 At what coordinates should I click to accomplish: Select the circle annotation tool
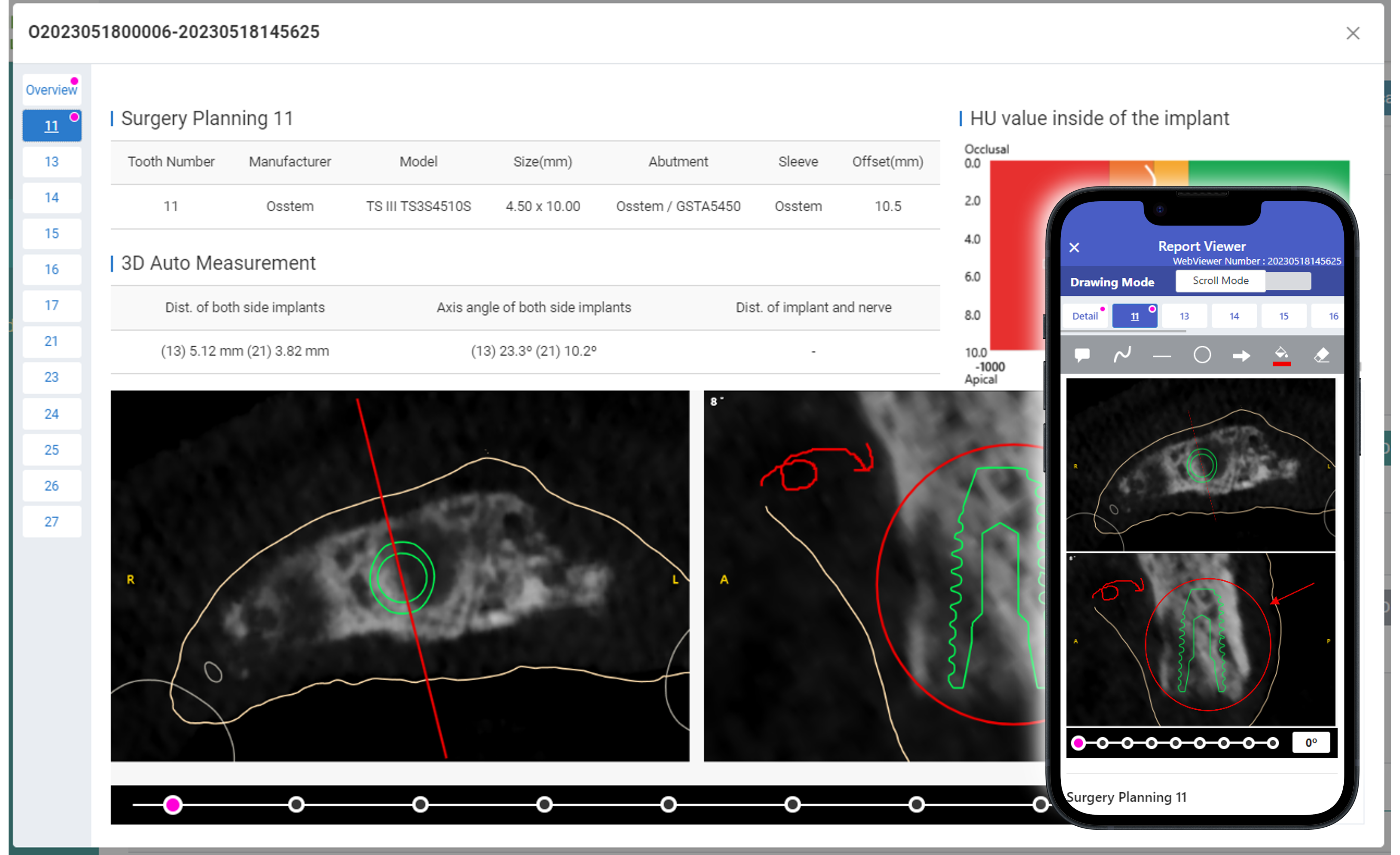click(x=1202, y=355)
